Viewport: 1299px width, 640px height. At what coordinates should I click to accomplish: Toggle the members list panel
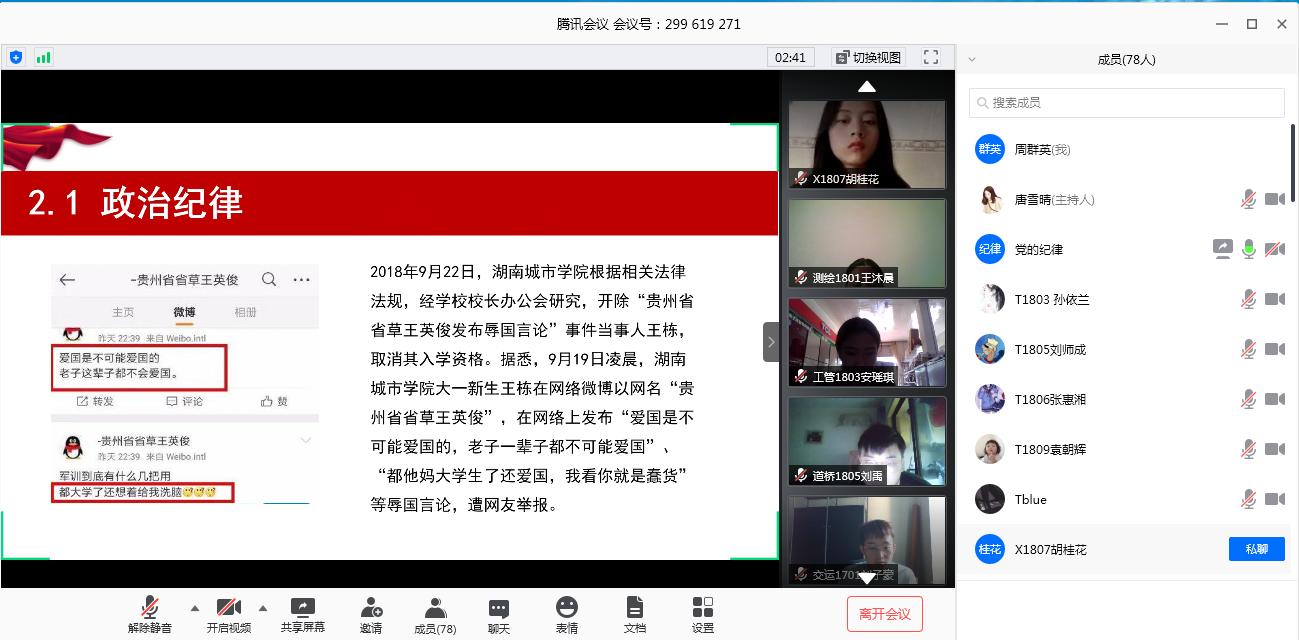[x=435, y=608]
